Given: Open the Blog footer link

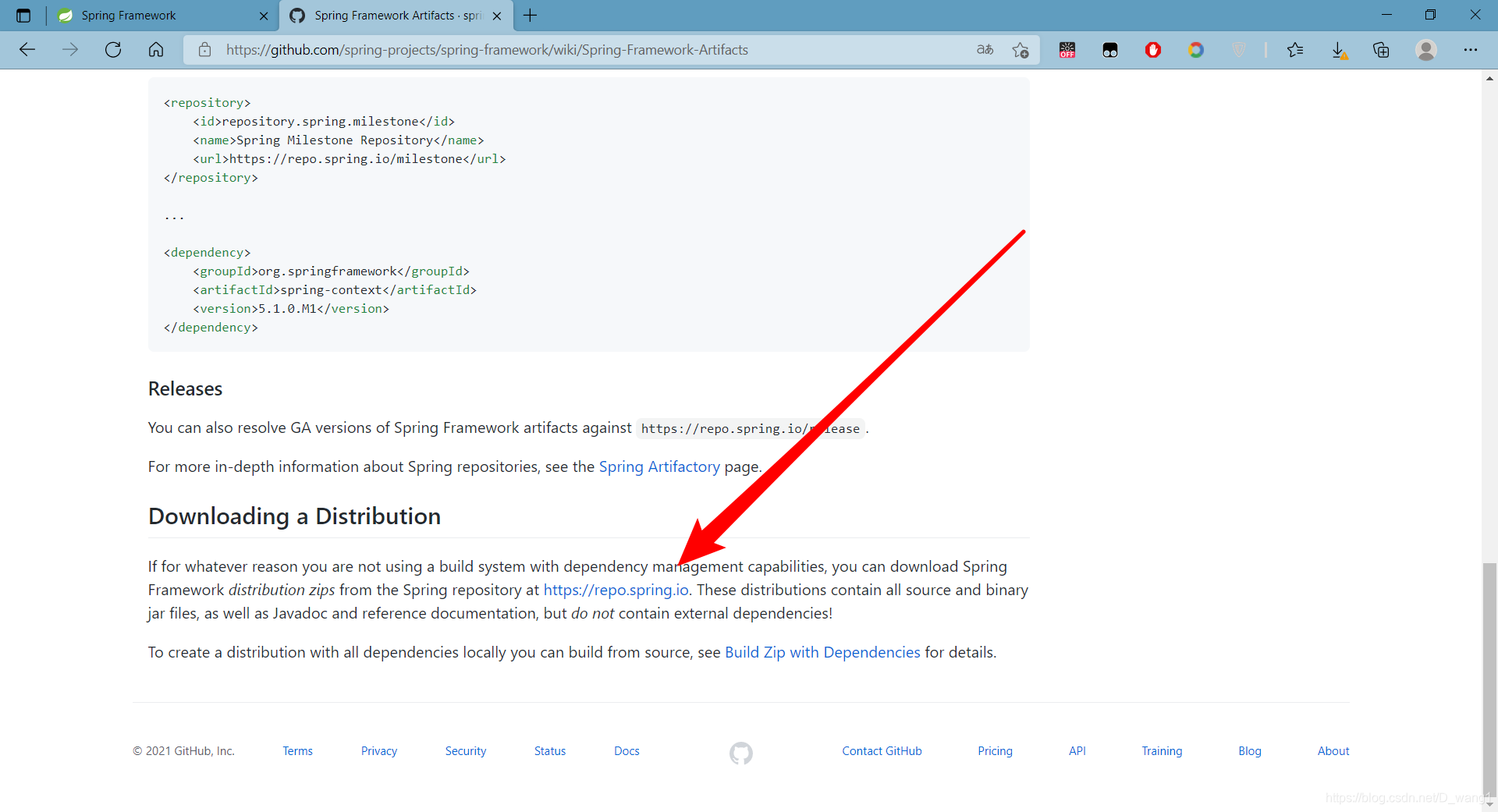Looking at the screenshot, I should pyautogui.click(x=1249, y=751).
